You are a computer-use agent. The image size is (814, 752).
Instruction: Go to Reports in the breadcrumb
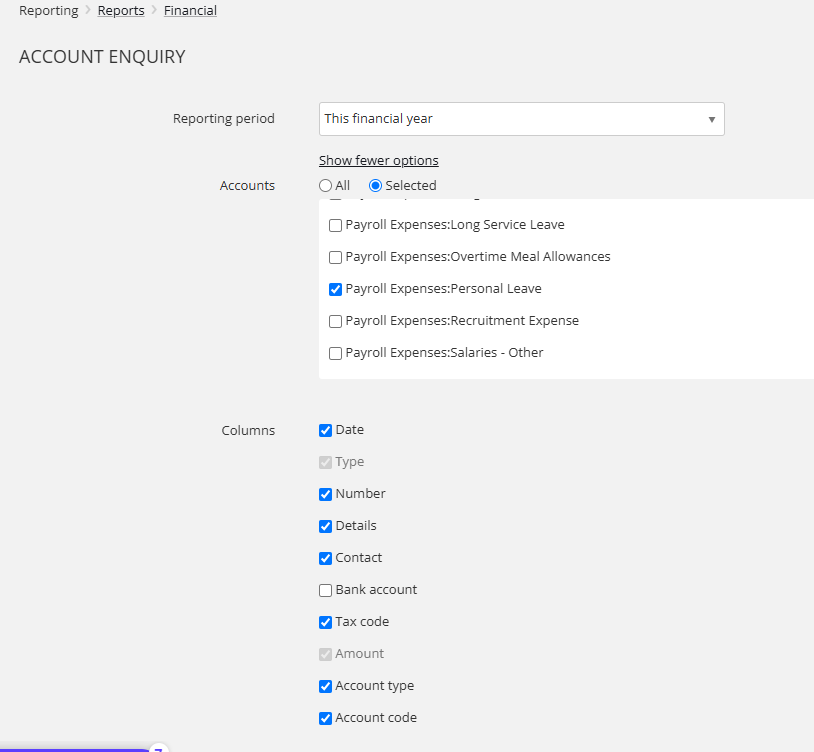click(x=121, y=11)
